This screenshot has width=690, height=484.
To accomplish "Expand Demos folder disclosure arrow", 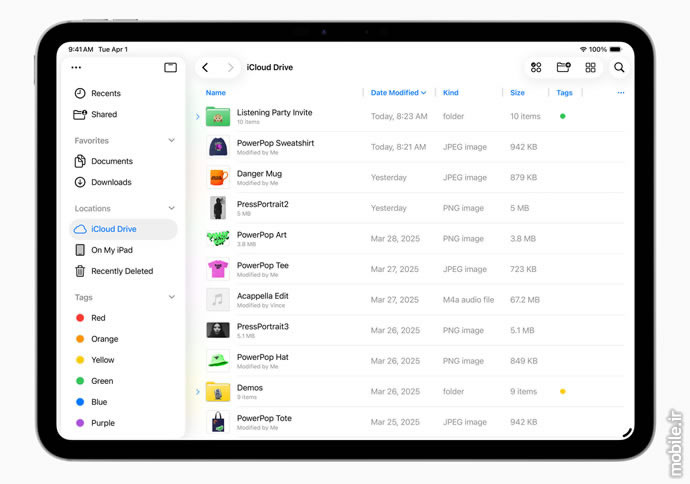I will tap(198, 392).
